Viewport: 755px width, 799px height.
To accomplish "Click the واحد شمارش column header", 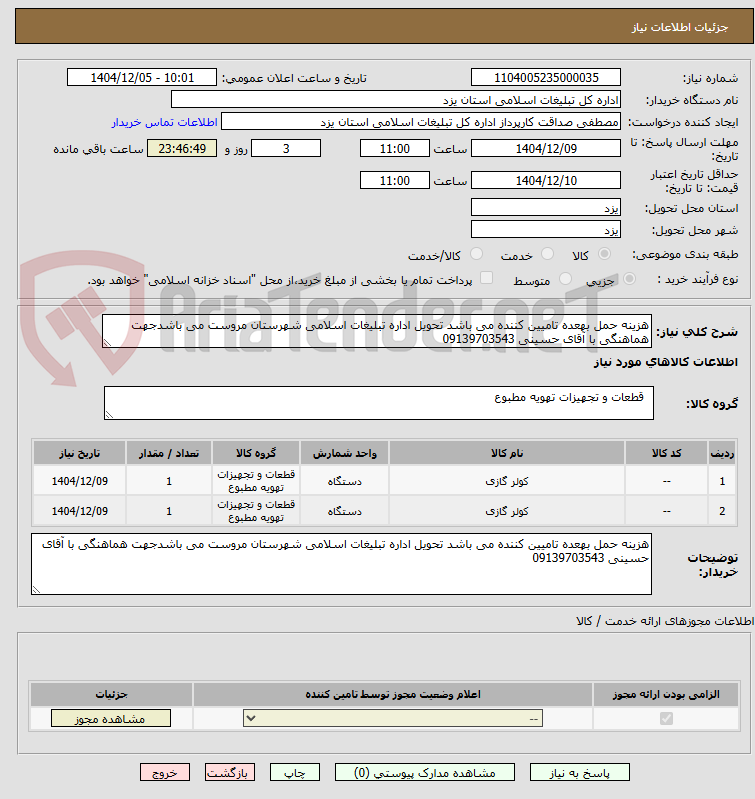I will click(x=345, y=454).
